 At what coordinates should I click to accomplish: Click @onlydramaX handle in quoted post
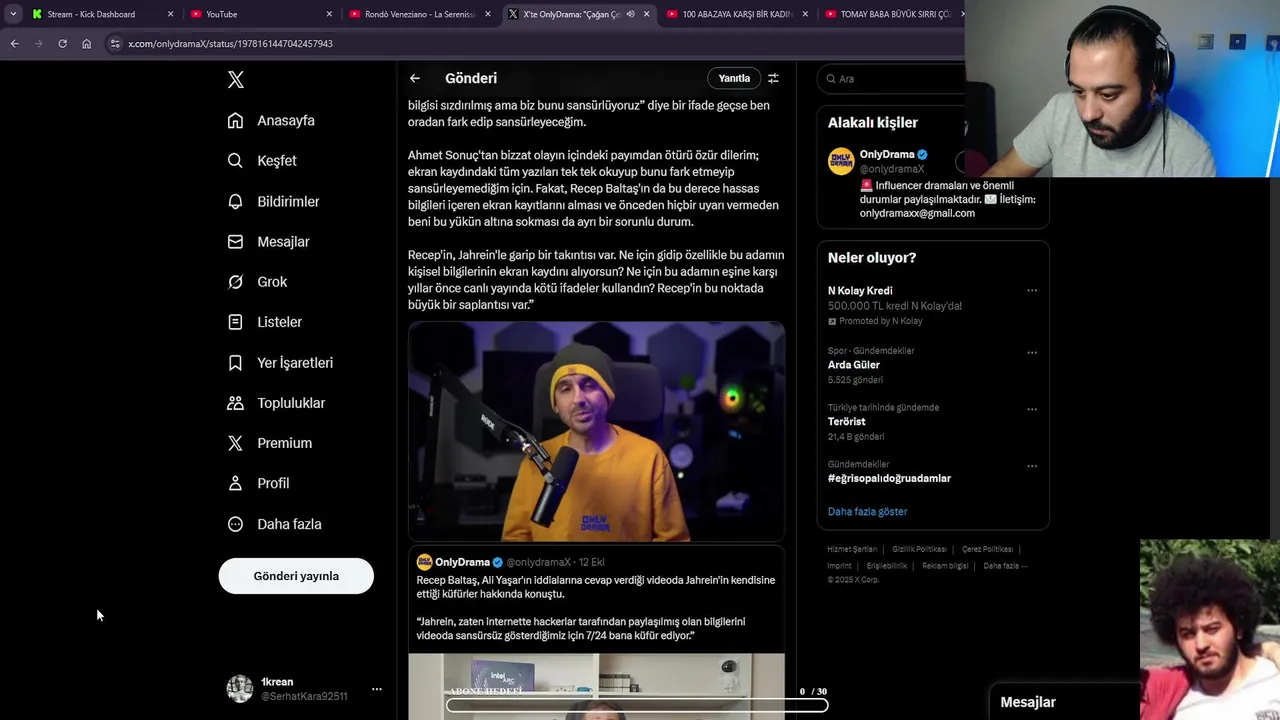538,562
